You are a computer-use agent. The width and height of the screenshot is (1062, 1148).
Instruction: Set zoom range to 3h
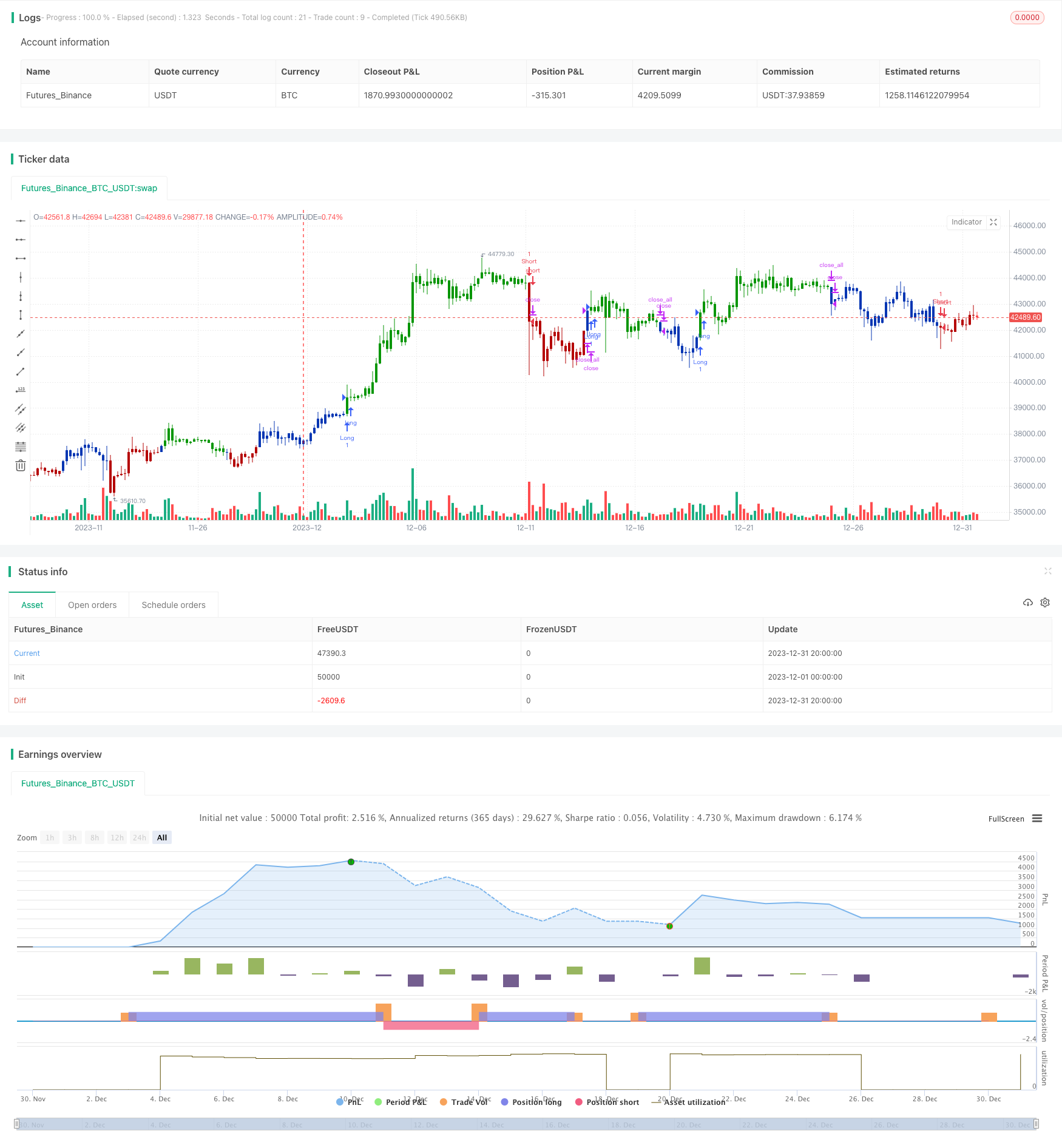point(72,837)
